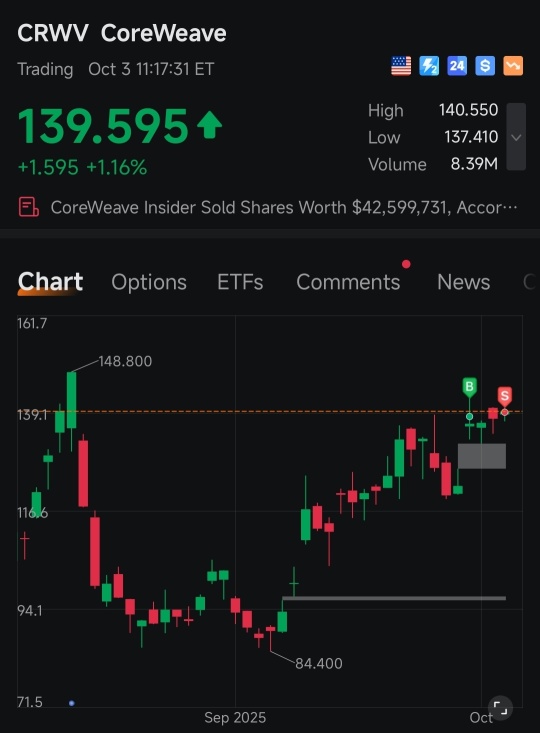Tap the High value 140.550

[468, 110]
